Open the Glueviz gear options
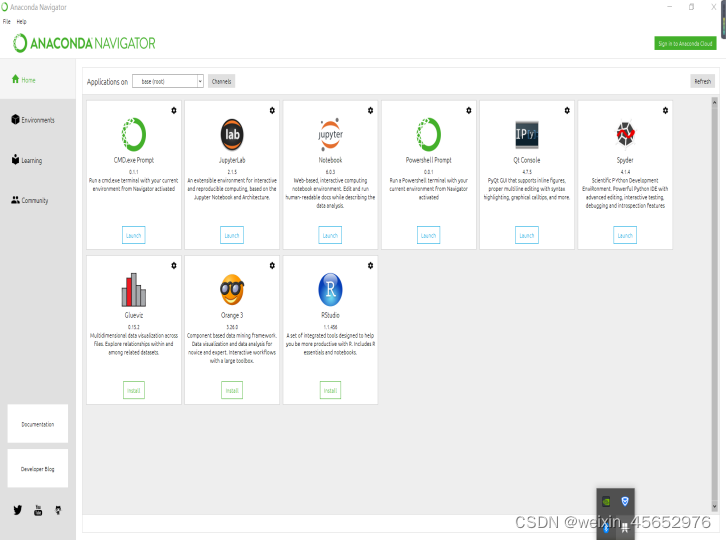Image resolution: width=726 pixels, height=540 pixels. [174, 265]
